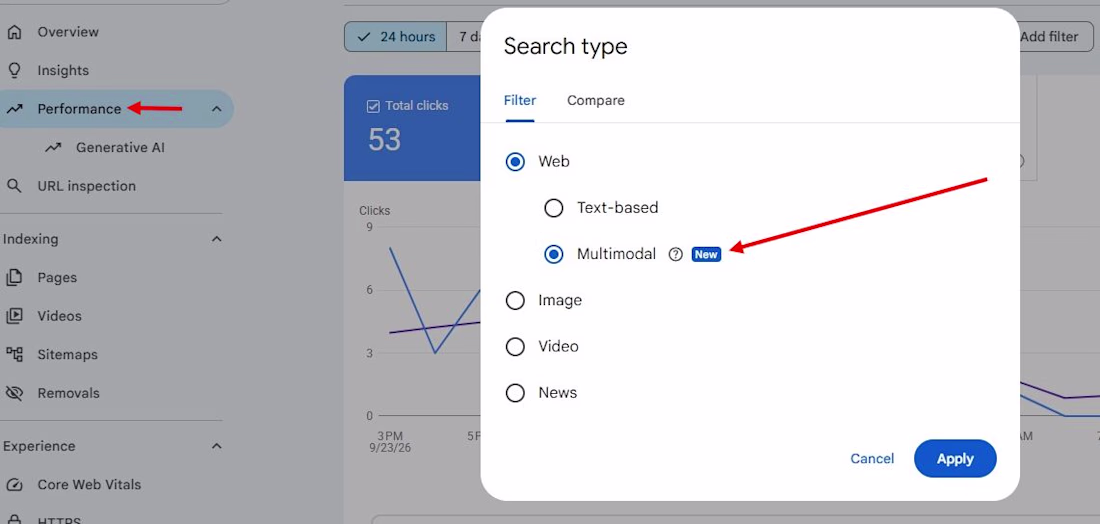This screenshot has height=524, width=1100.
Task: Collapse the Indexing section chevron
Action: click(217, 239)
